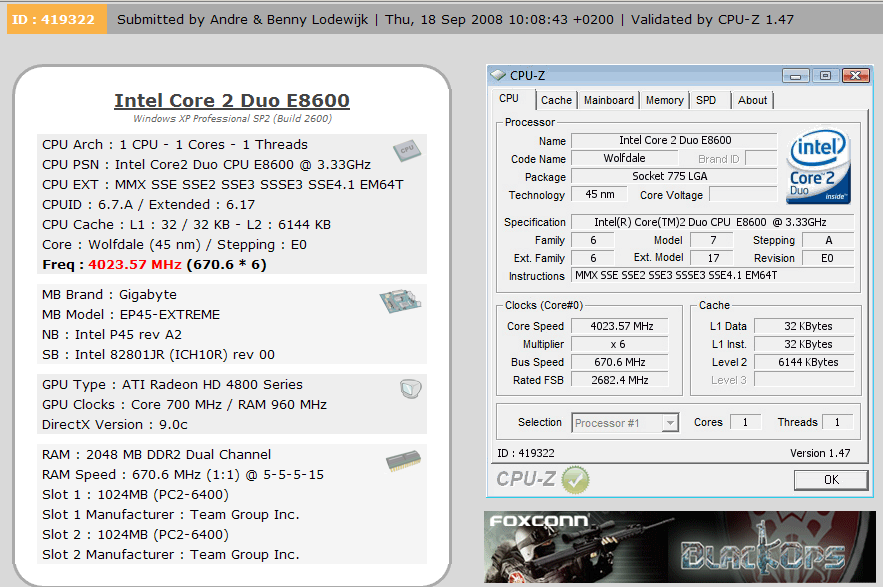Click the Submitted by Andre & Benny Lodewijk text

243,20
